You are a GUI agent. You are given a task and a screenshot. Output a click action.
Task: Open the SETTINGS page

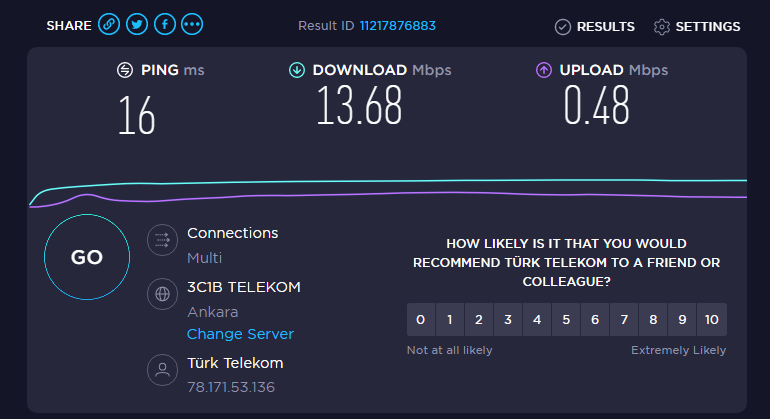coord(697,26)
